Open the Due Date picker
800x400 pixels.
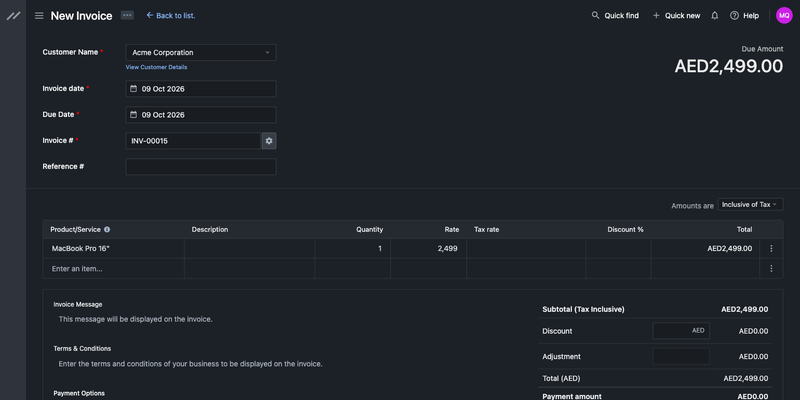[x=201, y=115]
